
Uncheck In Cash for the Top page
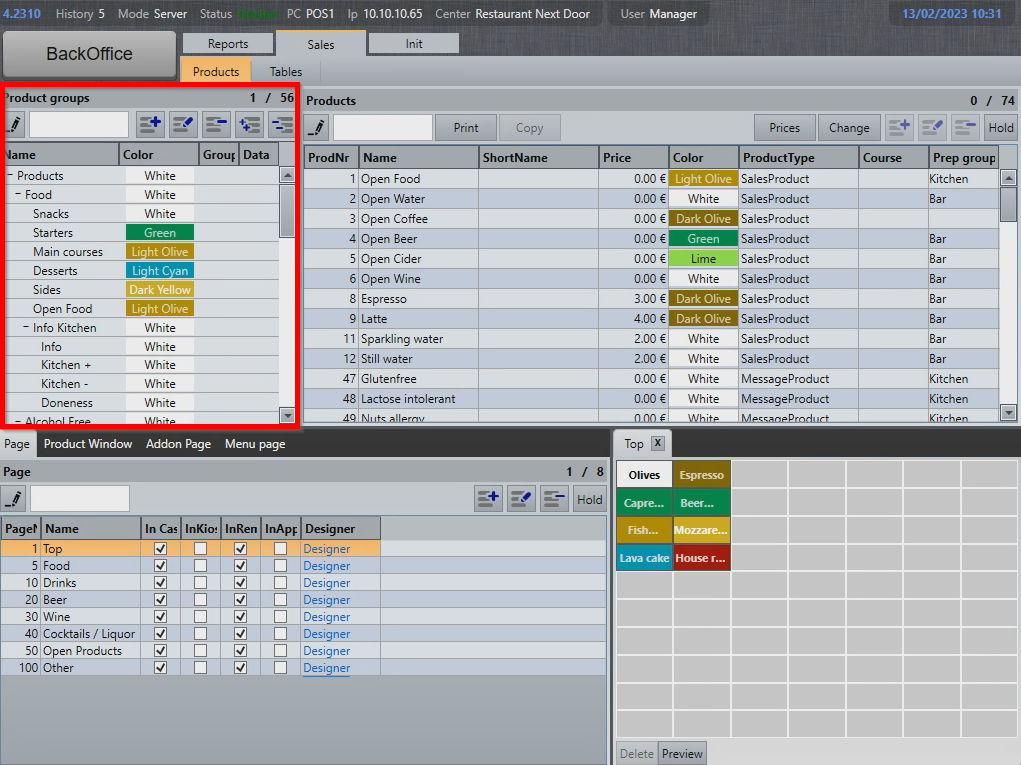coord(158,548)
